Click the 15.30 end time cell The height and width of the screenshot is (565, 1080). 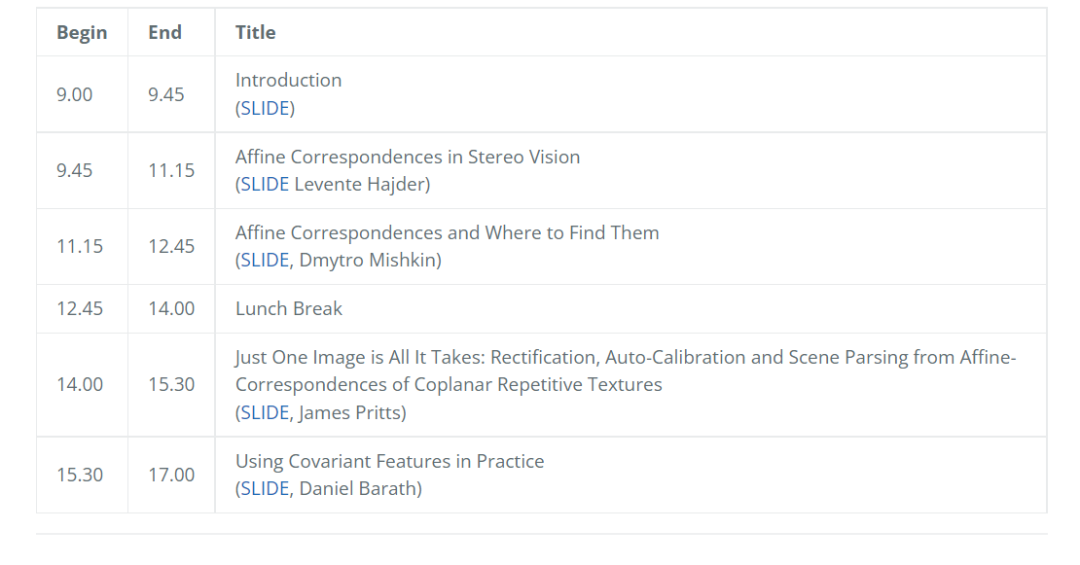pos(172,384)
